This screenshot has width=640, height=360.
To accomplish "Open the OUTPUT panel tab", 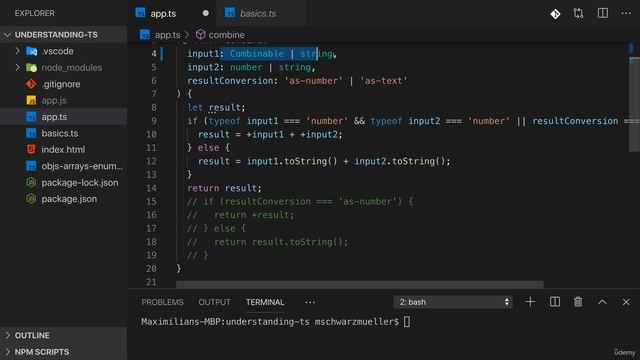I will click(x=214, y=302).
